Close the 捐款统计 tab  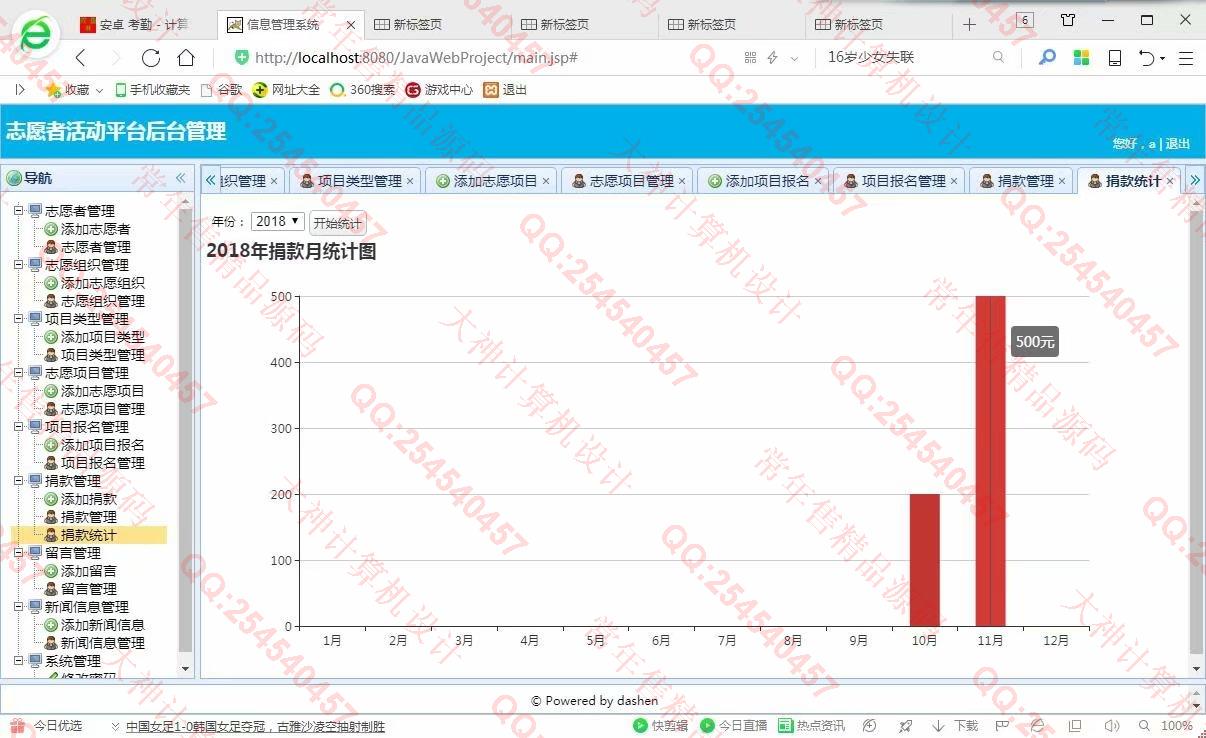pos(1170,181)
